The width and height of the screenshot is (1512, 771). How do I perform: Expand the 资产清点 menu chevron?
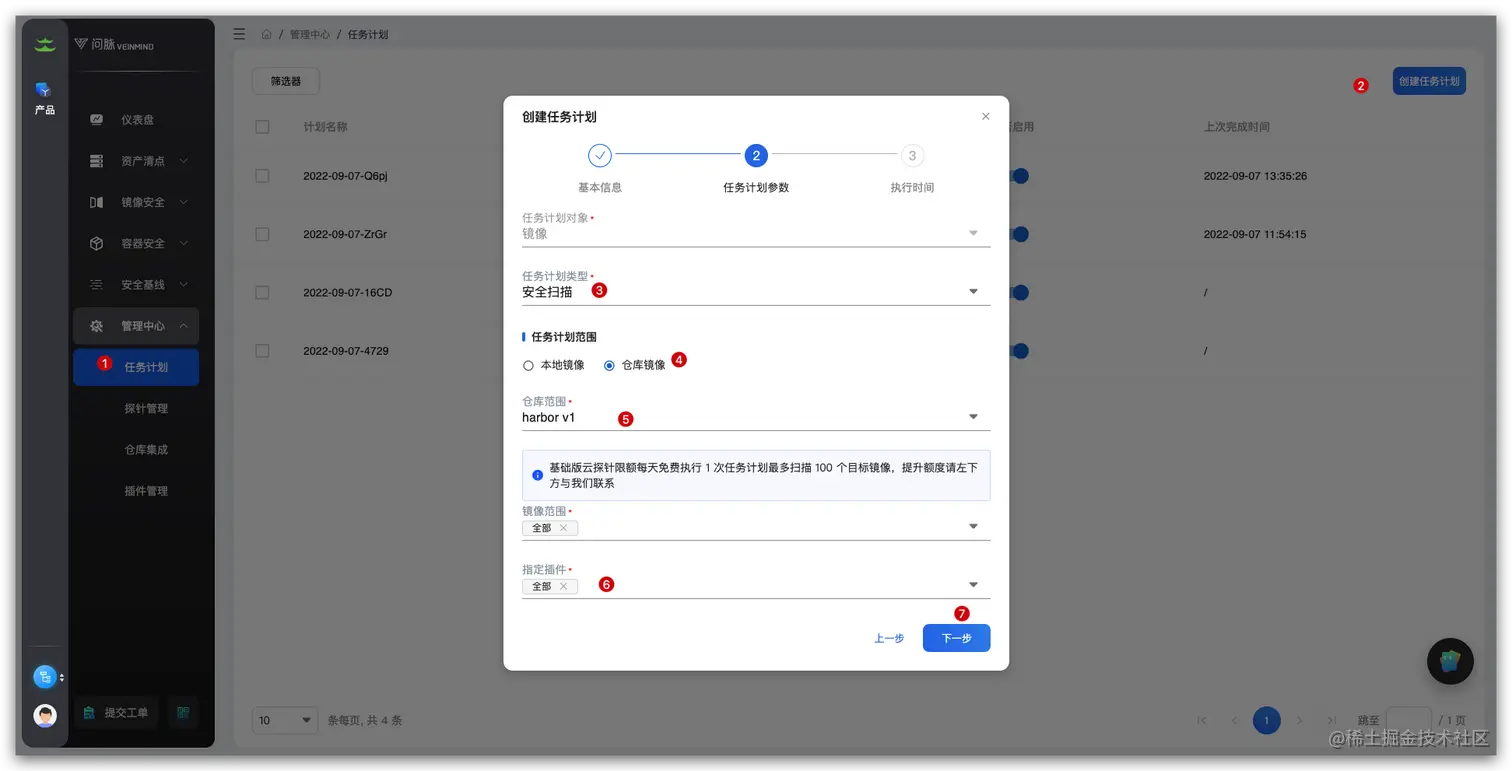[183, 161]
